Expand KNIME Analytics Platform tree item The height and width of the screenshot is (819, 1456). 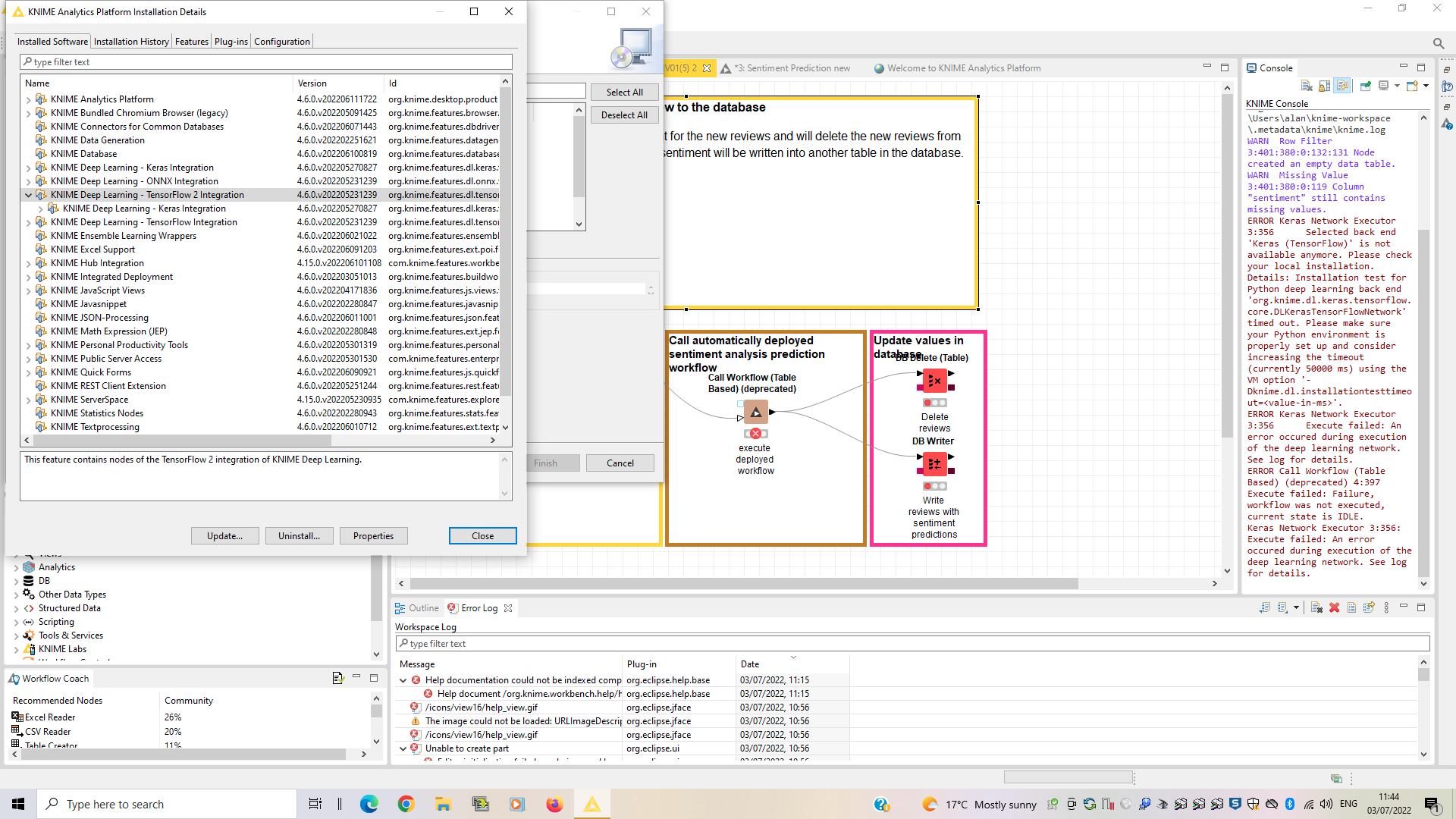click(29, 99)
